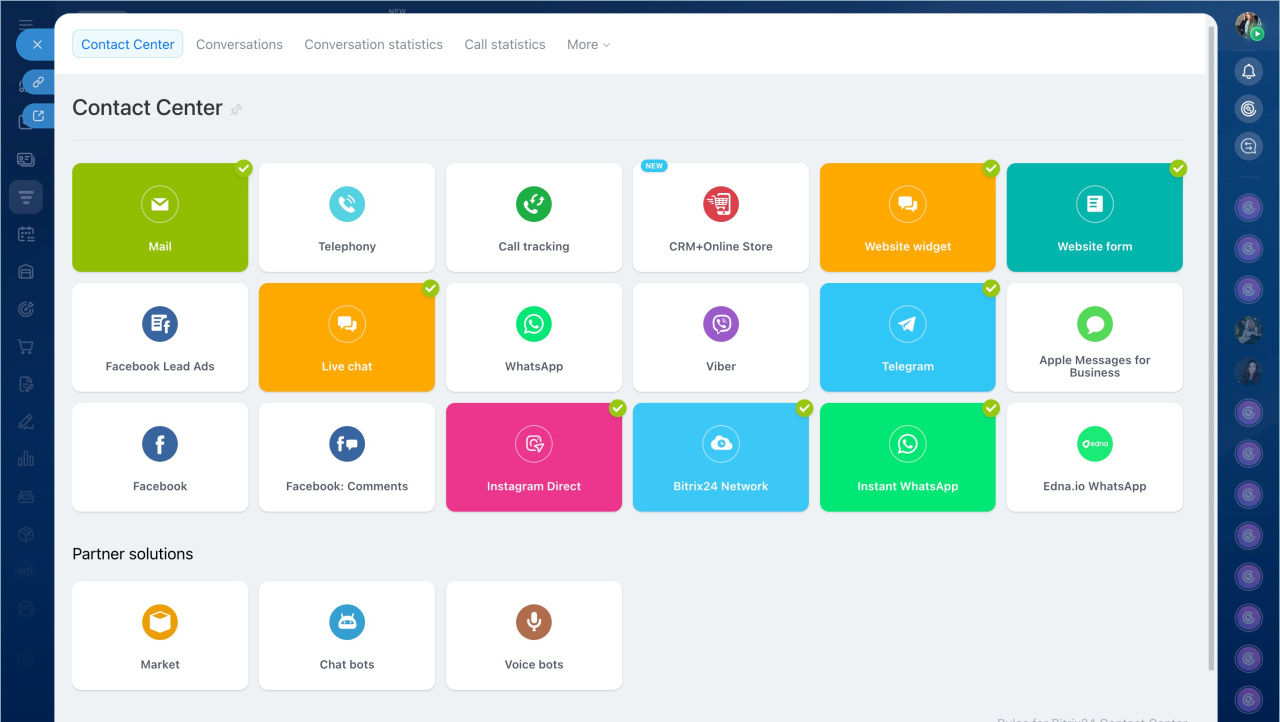Select the Viber channel icon
1280x722 pixels.
coord(721,324)
